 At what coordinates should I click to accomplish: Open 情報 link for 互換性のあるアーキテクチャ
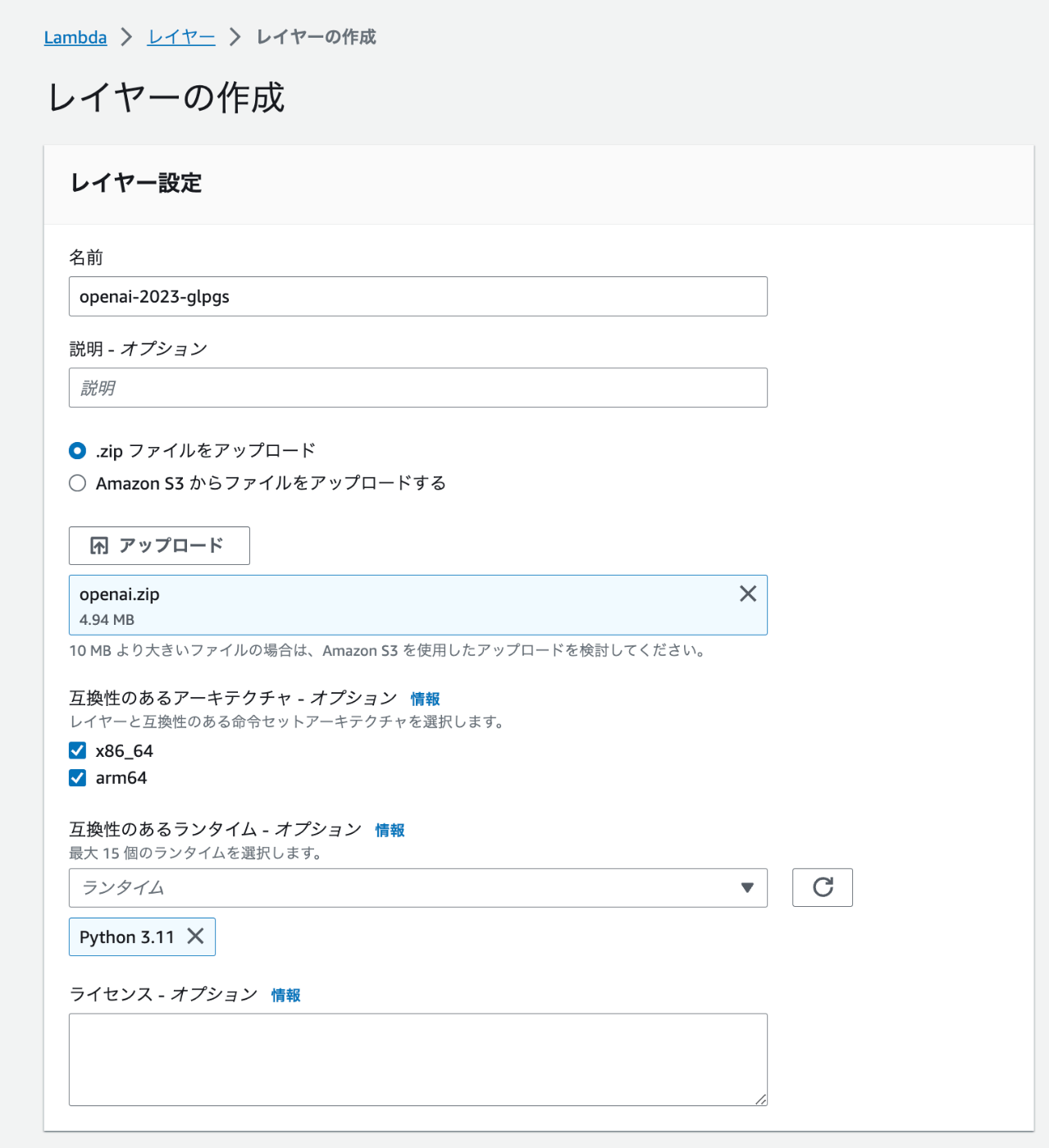pos(425,699)
